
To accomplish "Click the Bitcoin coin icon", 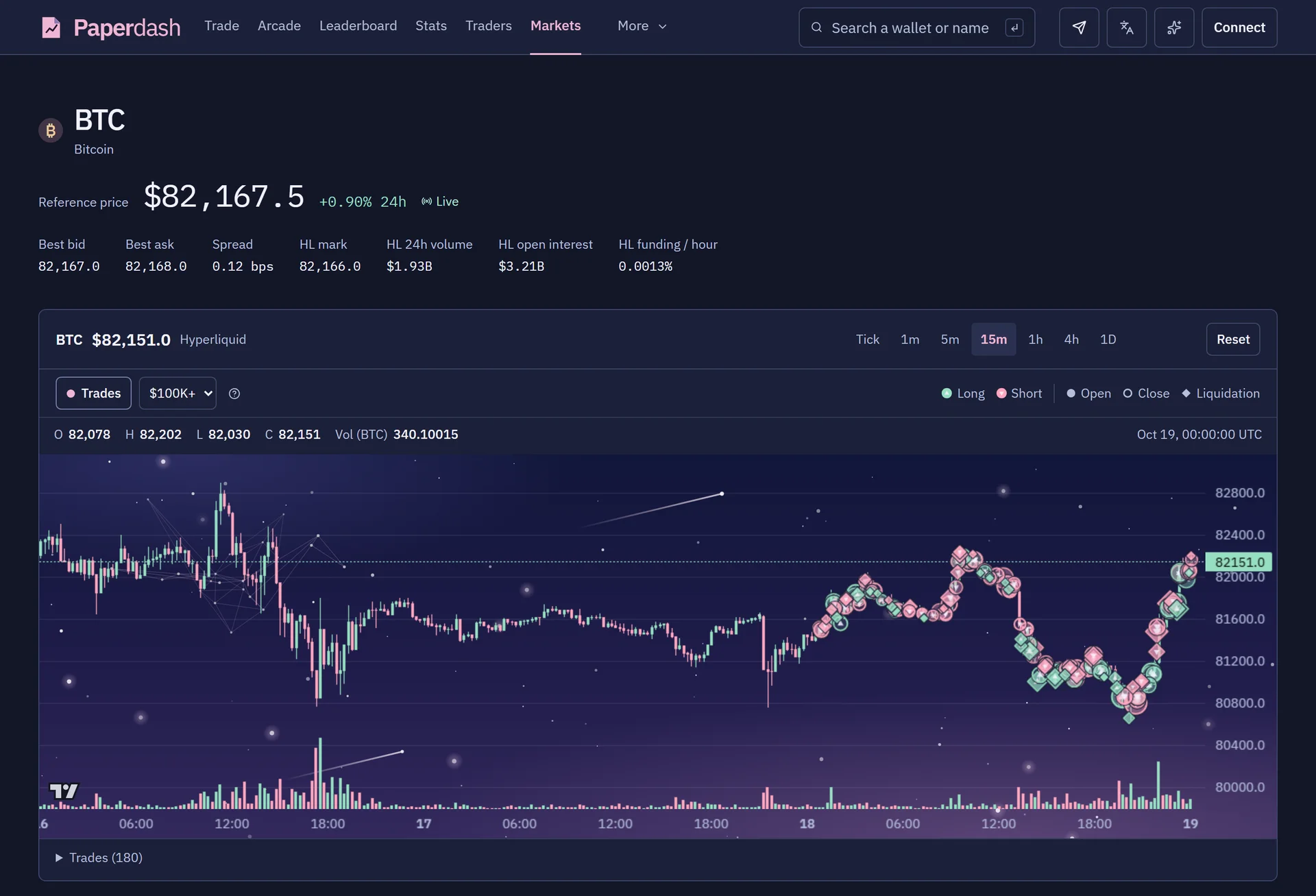I will click(x=51, y=130).
